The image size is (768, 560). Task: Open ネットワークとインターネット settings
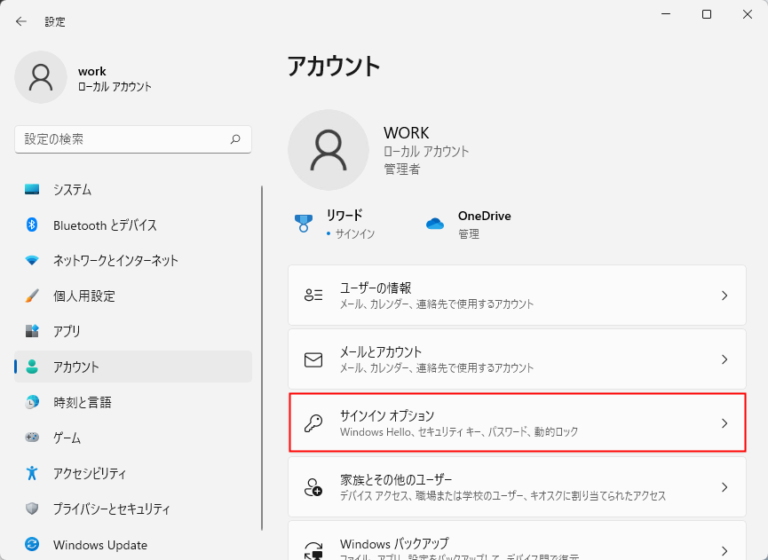(115, 260)
